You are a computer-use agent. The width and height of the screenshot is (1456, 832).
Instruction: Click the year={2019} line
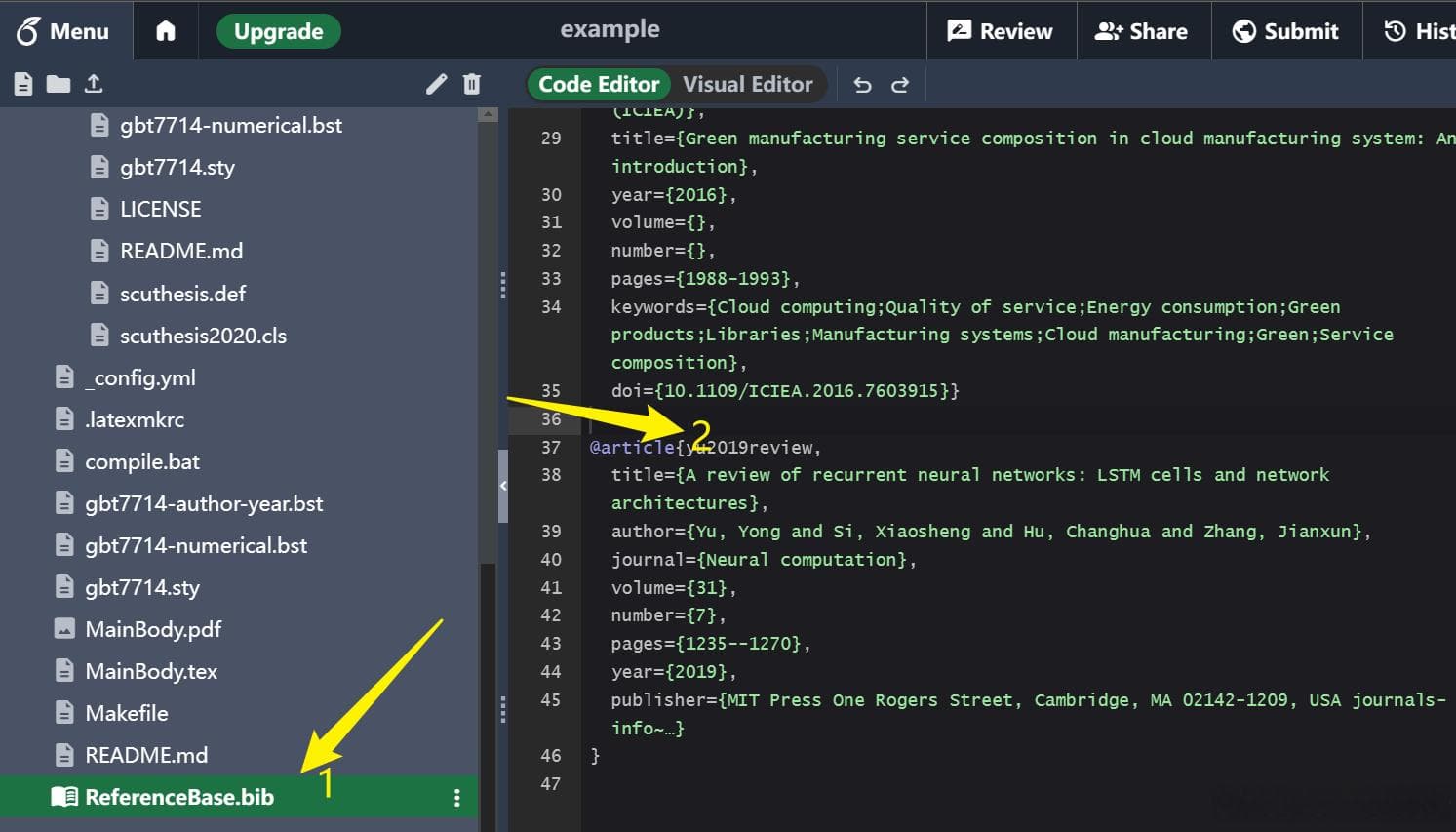click(674, 672)
